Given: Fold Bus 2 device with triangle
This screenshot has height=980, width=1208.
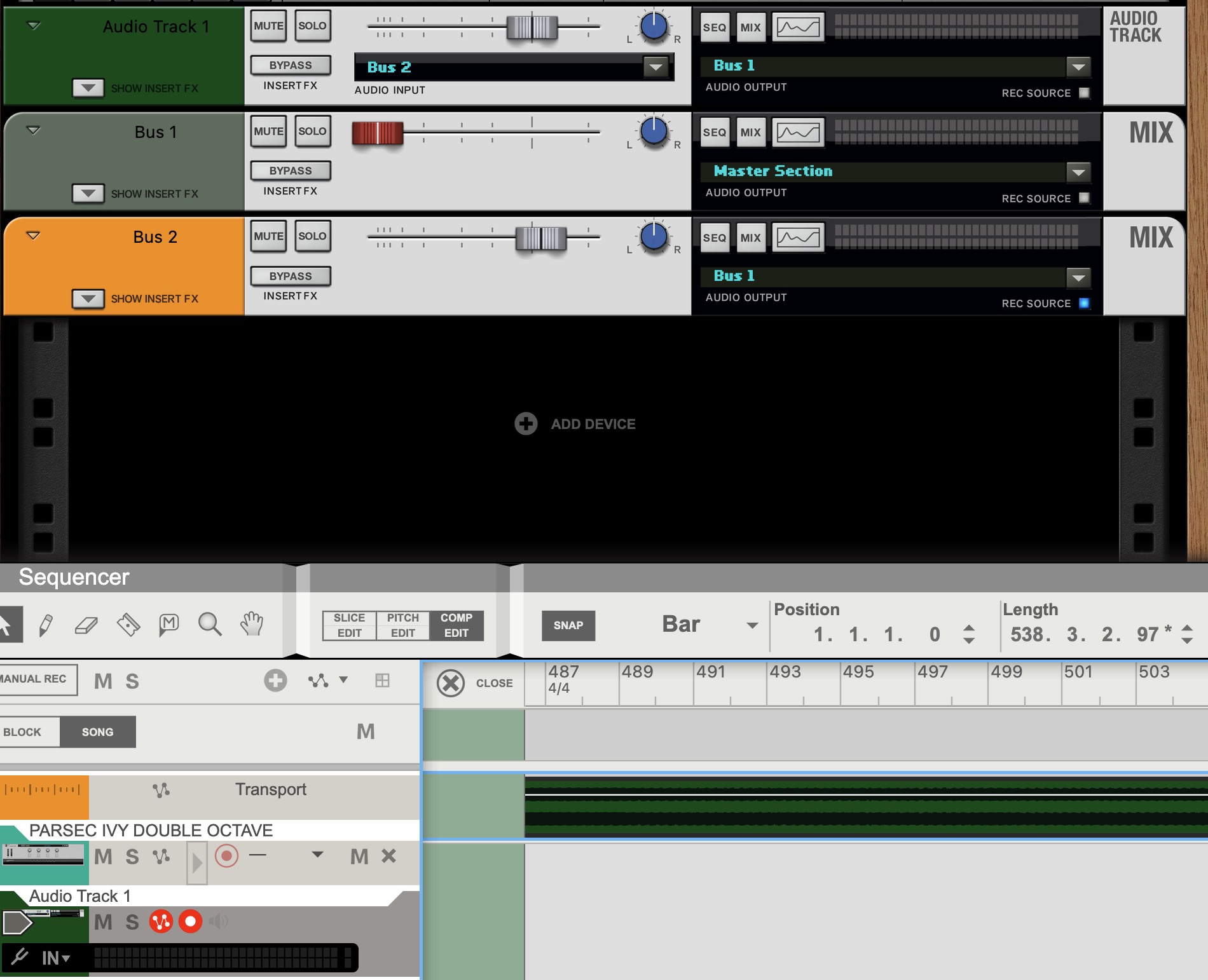Looking at the screenshot, I should (33, 236).
